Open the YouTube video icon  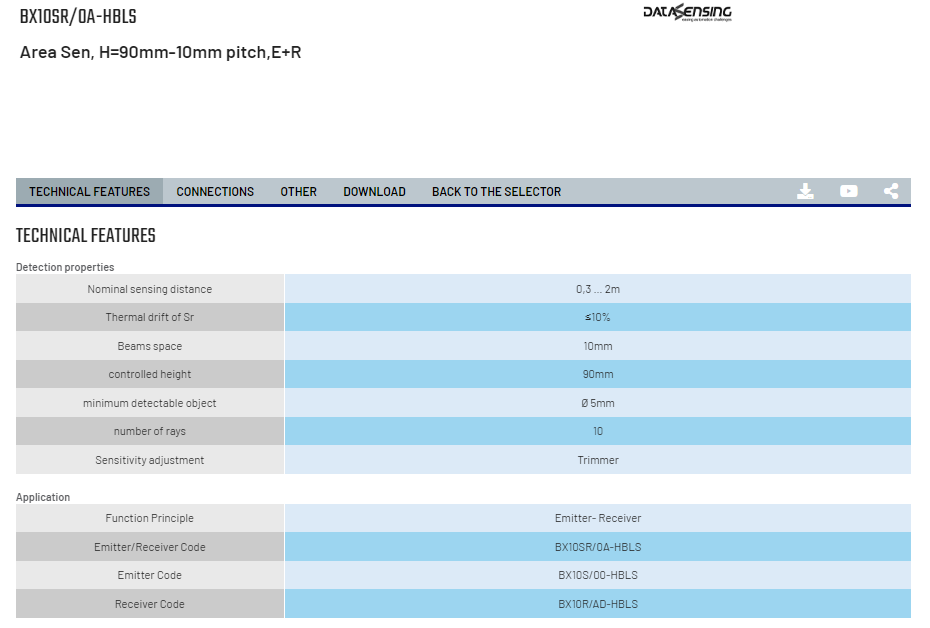click(x=849, y=191)
